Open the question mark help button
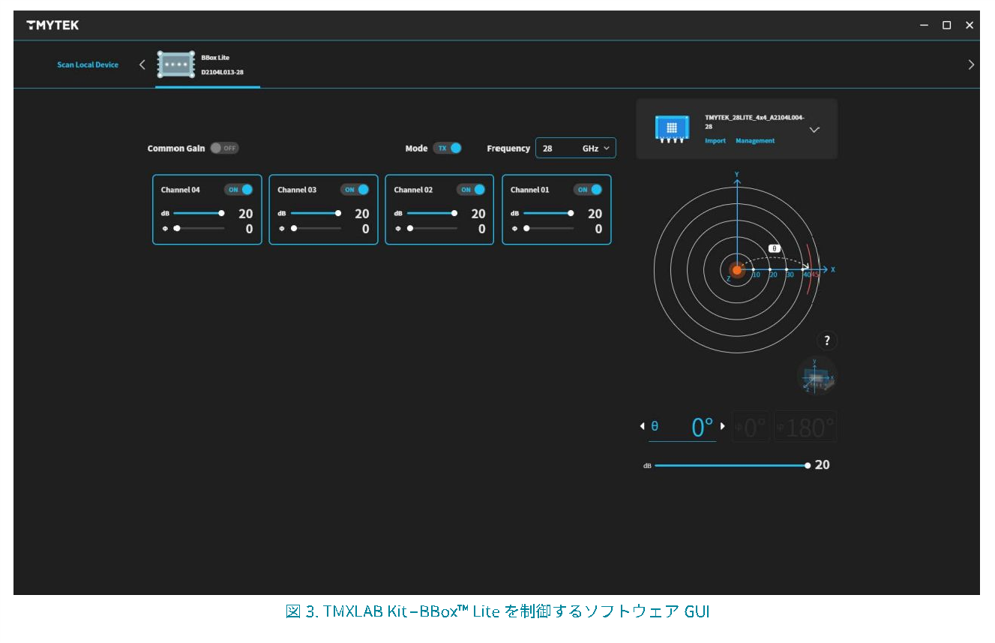The image size is (995, 643). (826, 341)
